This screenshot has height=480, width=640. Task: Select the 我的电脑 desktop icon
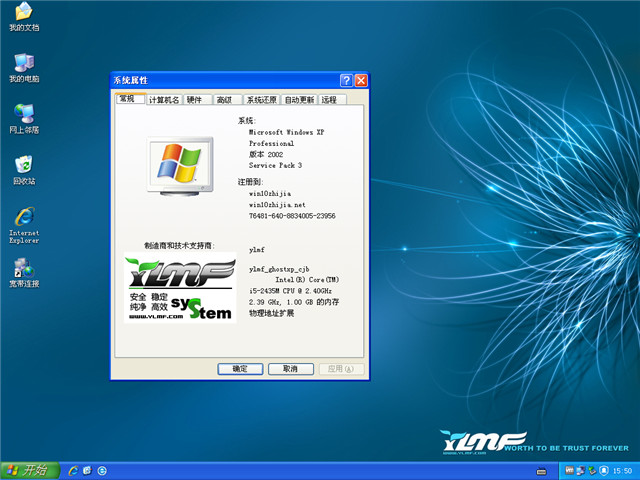[24, 67]
